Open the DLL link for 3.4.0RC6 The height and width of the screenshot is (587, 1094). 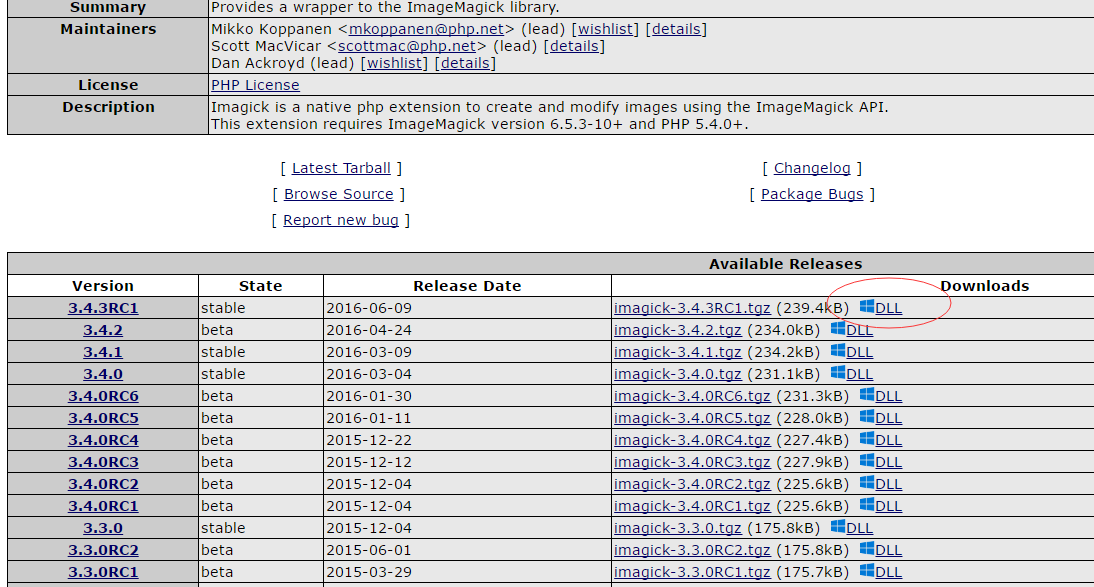tap(888, 396)
